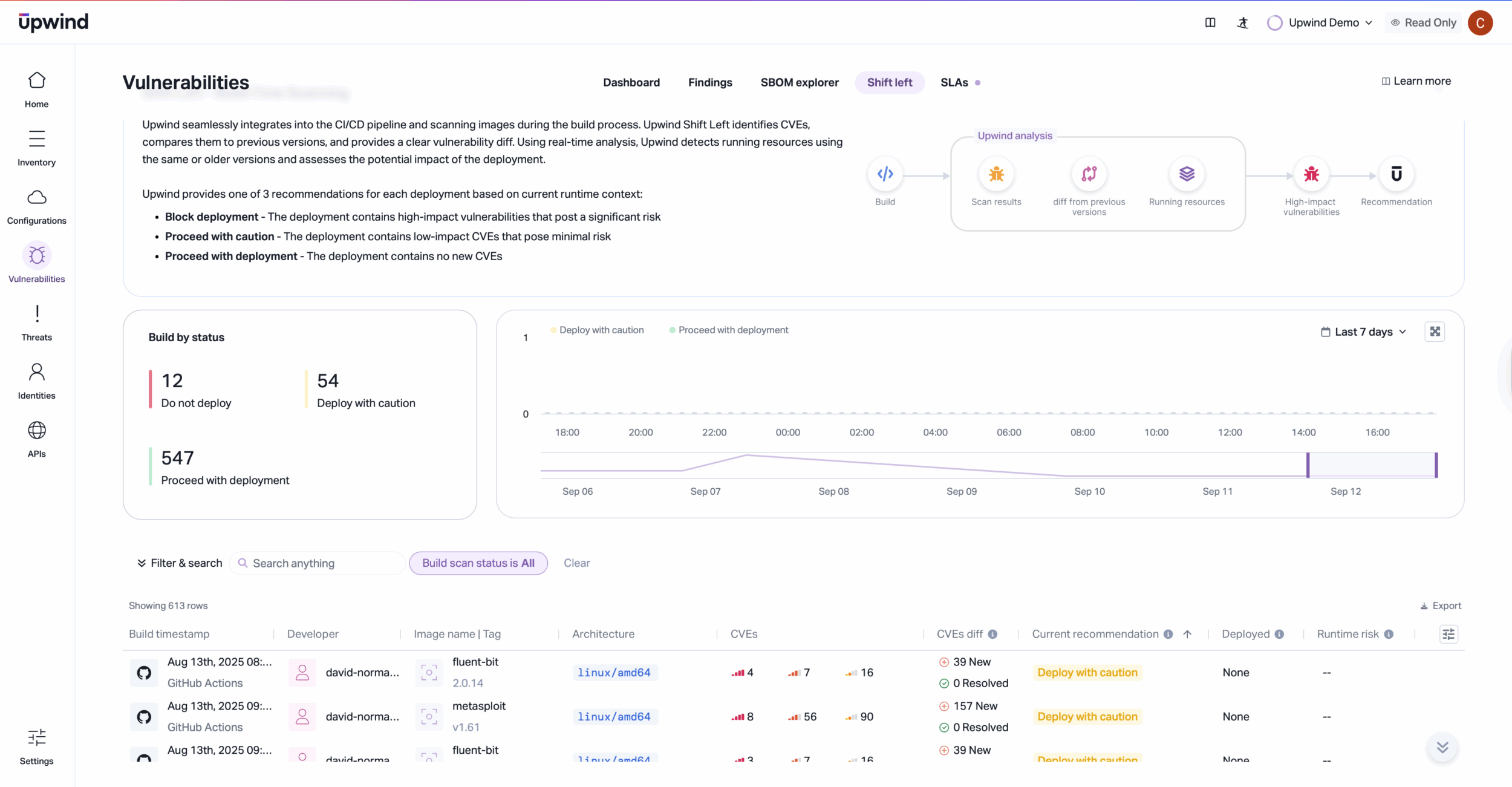The width and height of the screenshot is (1512, 787).
Task: Click CVEs diff info icon
Action: click(x=992, y=634)
